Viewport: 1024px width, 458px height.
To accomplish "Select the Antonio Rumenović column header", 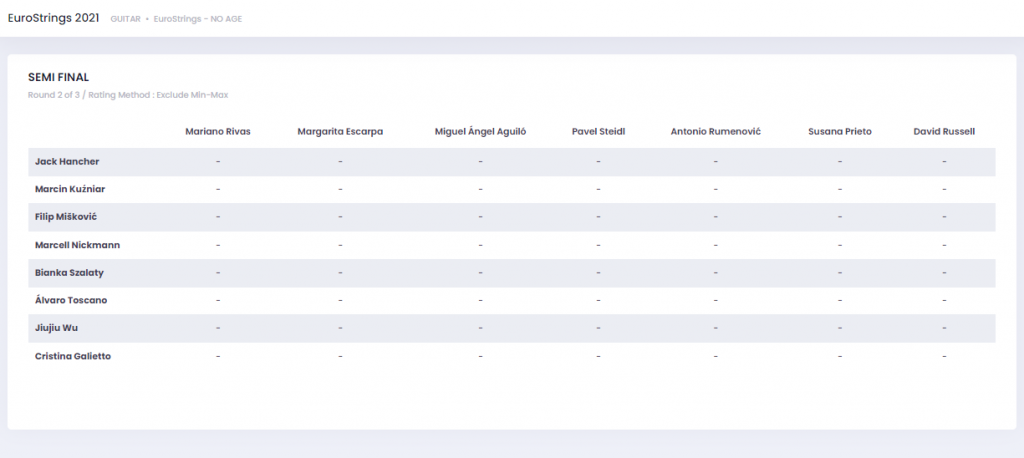I will (716, 131).
